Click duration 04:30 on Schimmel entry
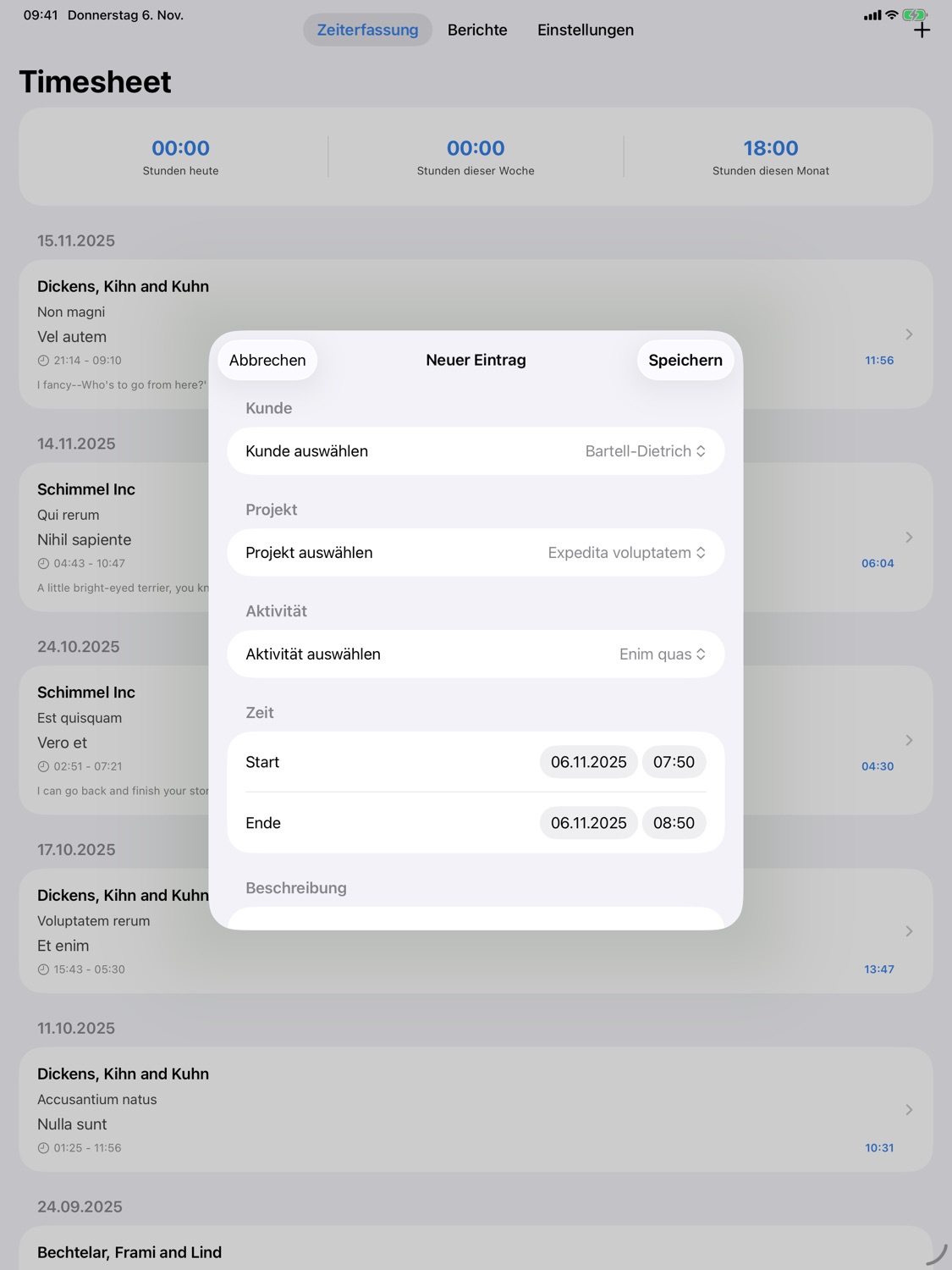Image resolution: width=952 pixels, height=1270 pixels. pyautogui.click(x=878, y=767)
